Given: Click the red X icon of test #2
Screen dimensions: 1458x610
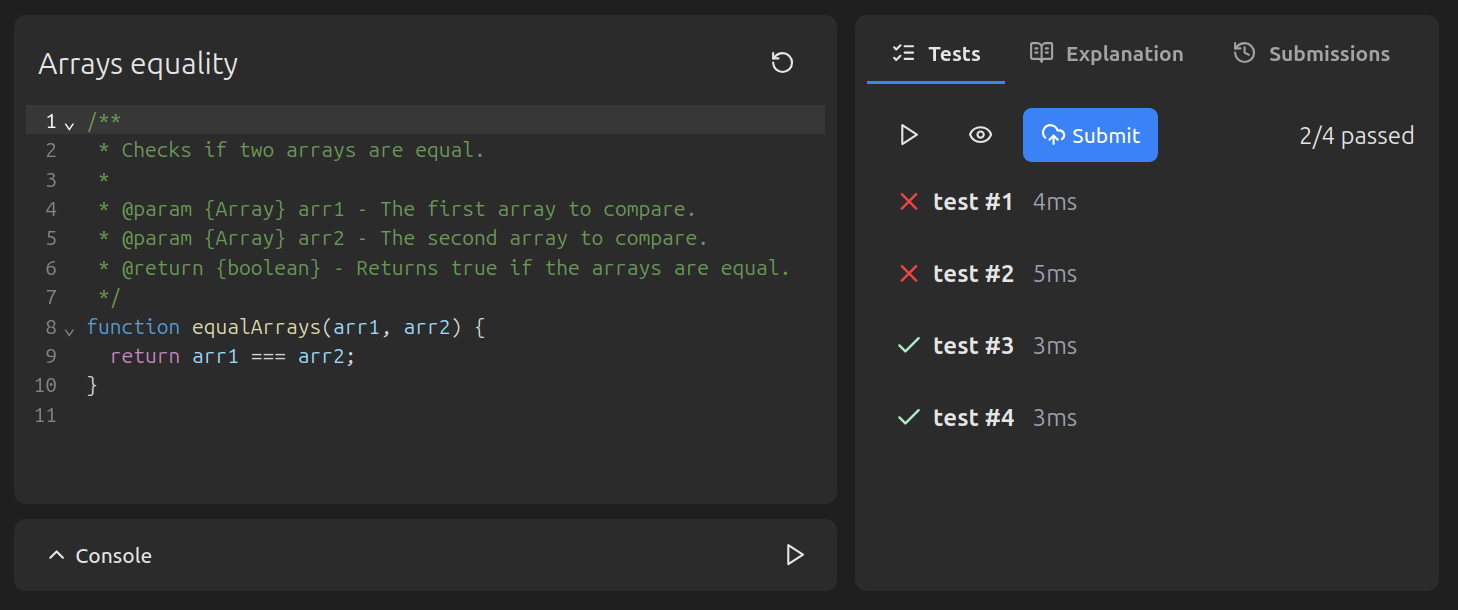Looking at the screenshot, I should [908, 274].
